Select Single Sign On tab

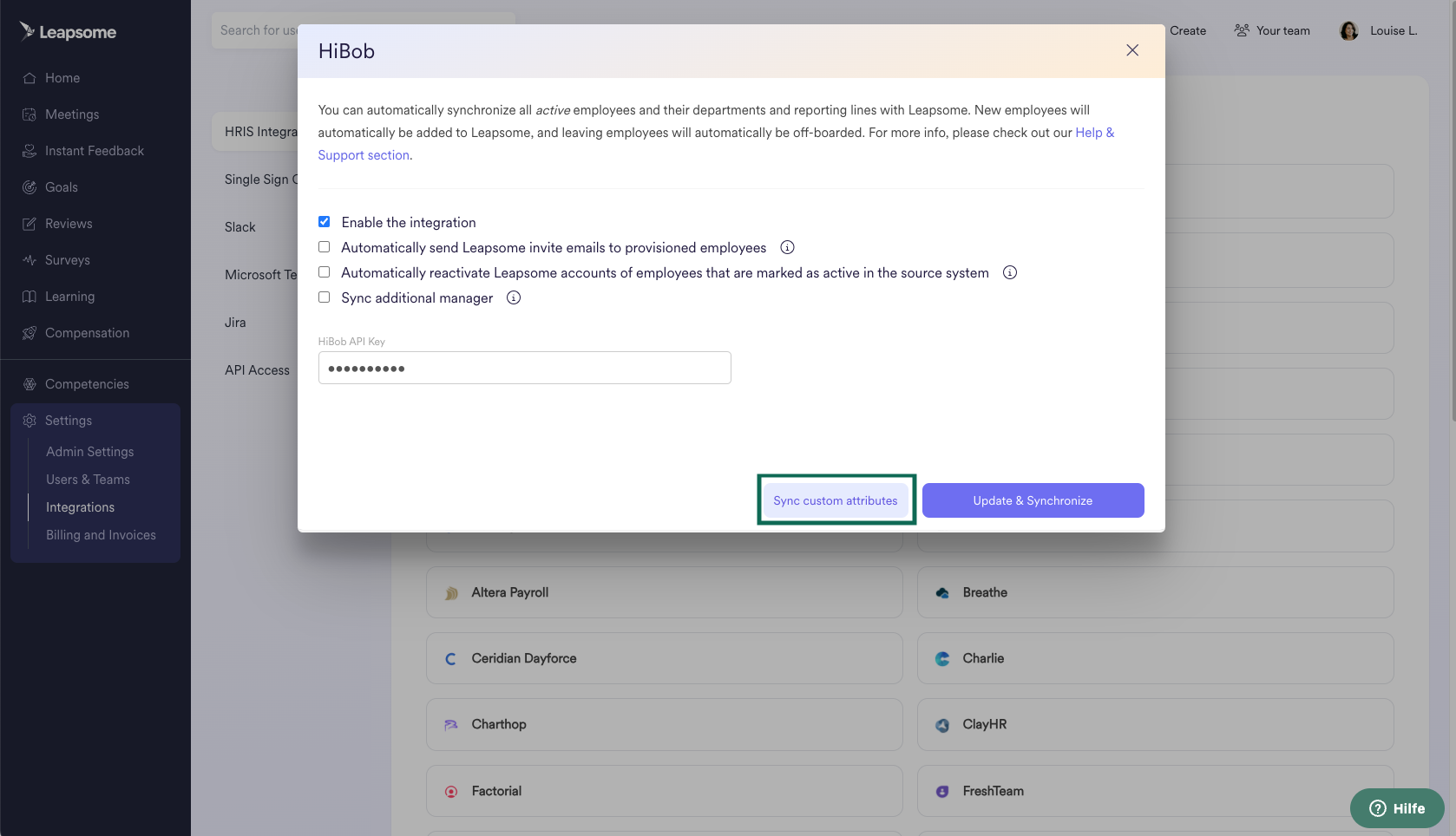coord(260,180)
